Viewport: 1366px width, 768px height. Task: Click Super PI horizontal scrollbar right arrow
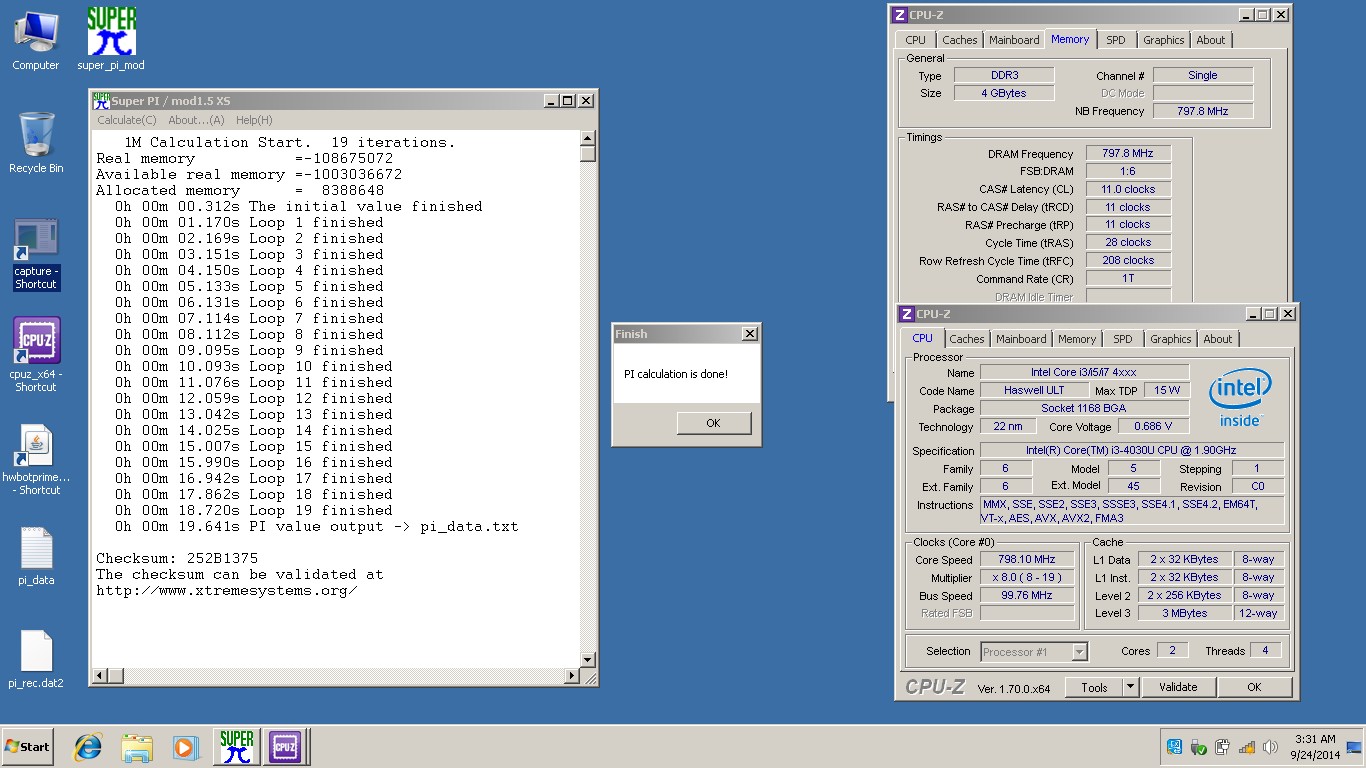[x=572, y=676]
